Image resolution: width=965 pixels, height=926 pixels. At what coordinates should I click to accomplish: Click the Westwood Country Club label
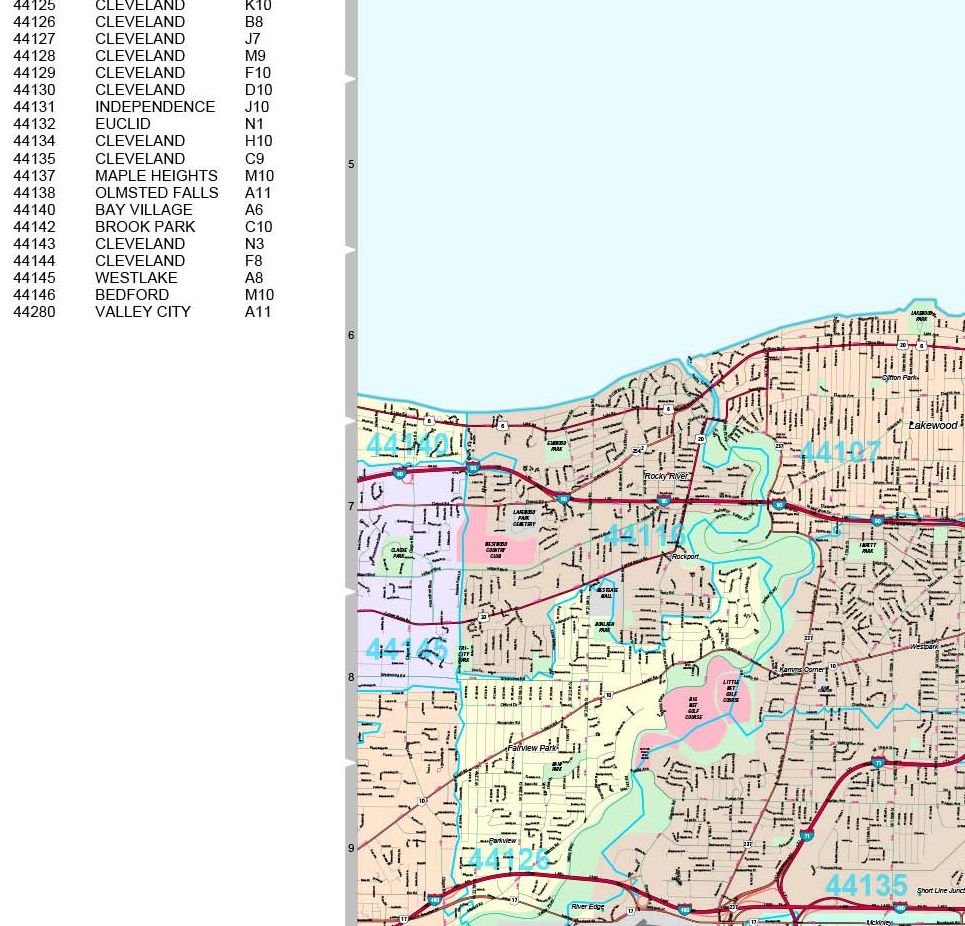pos(496,550)
